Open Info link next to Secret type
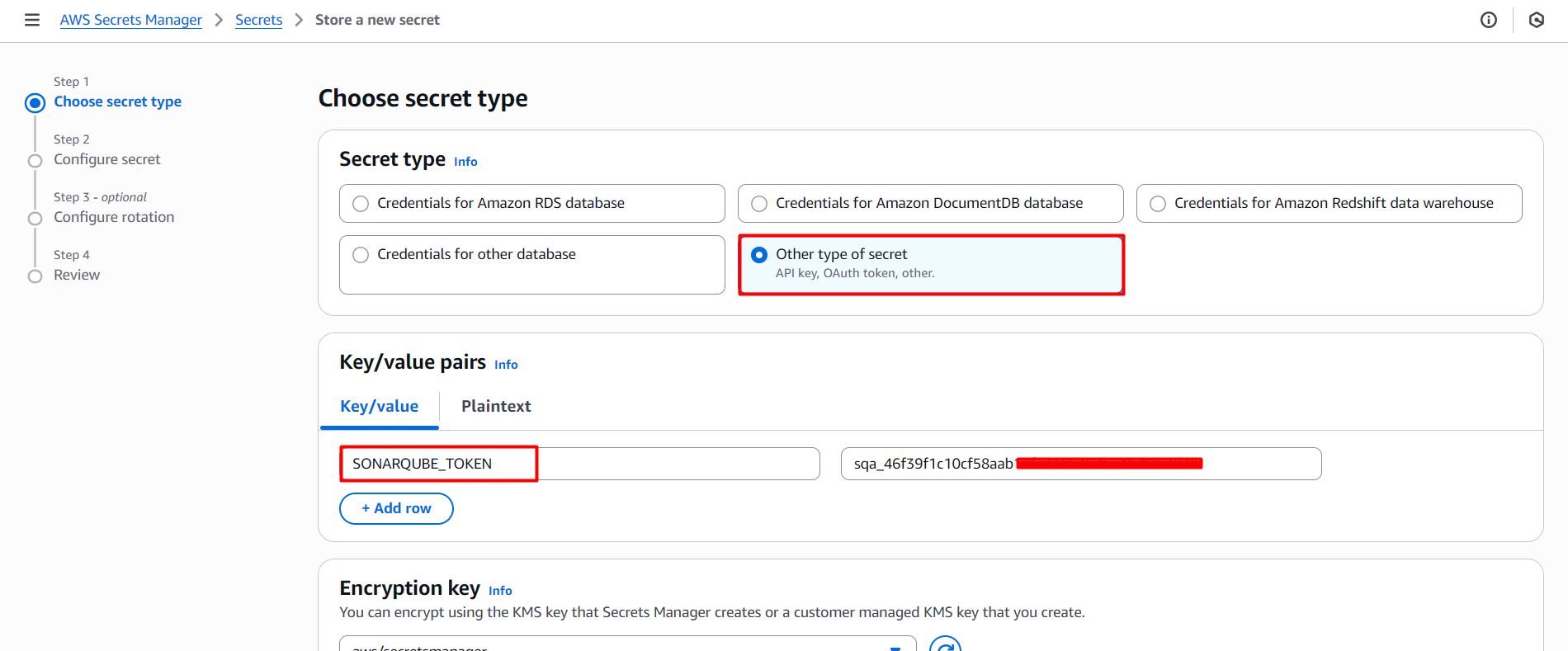Screen dimensions: 1568x651 click(x=465, y=162)
